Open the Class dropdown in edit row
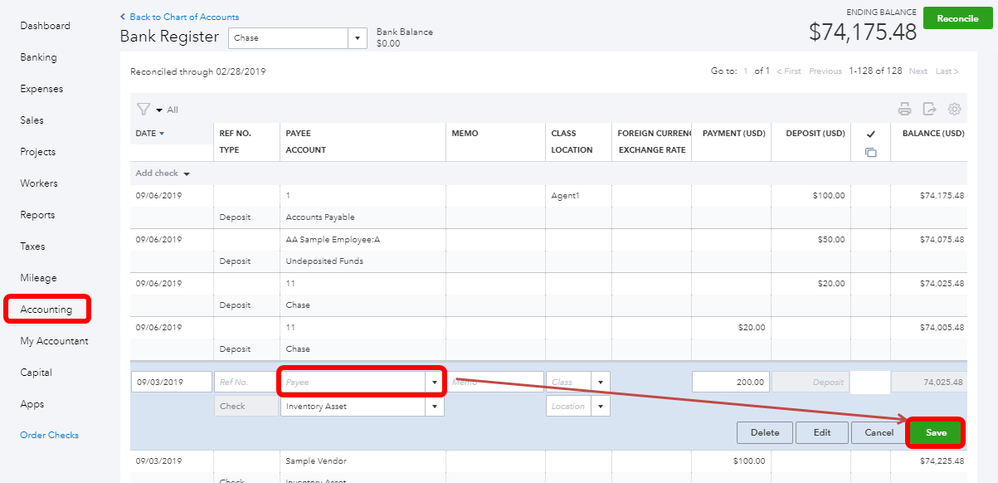The height and width of the screenshot is (483, 998). pyautogui.click(x=600, y=382)
